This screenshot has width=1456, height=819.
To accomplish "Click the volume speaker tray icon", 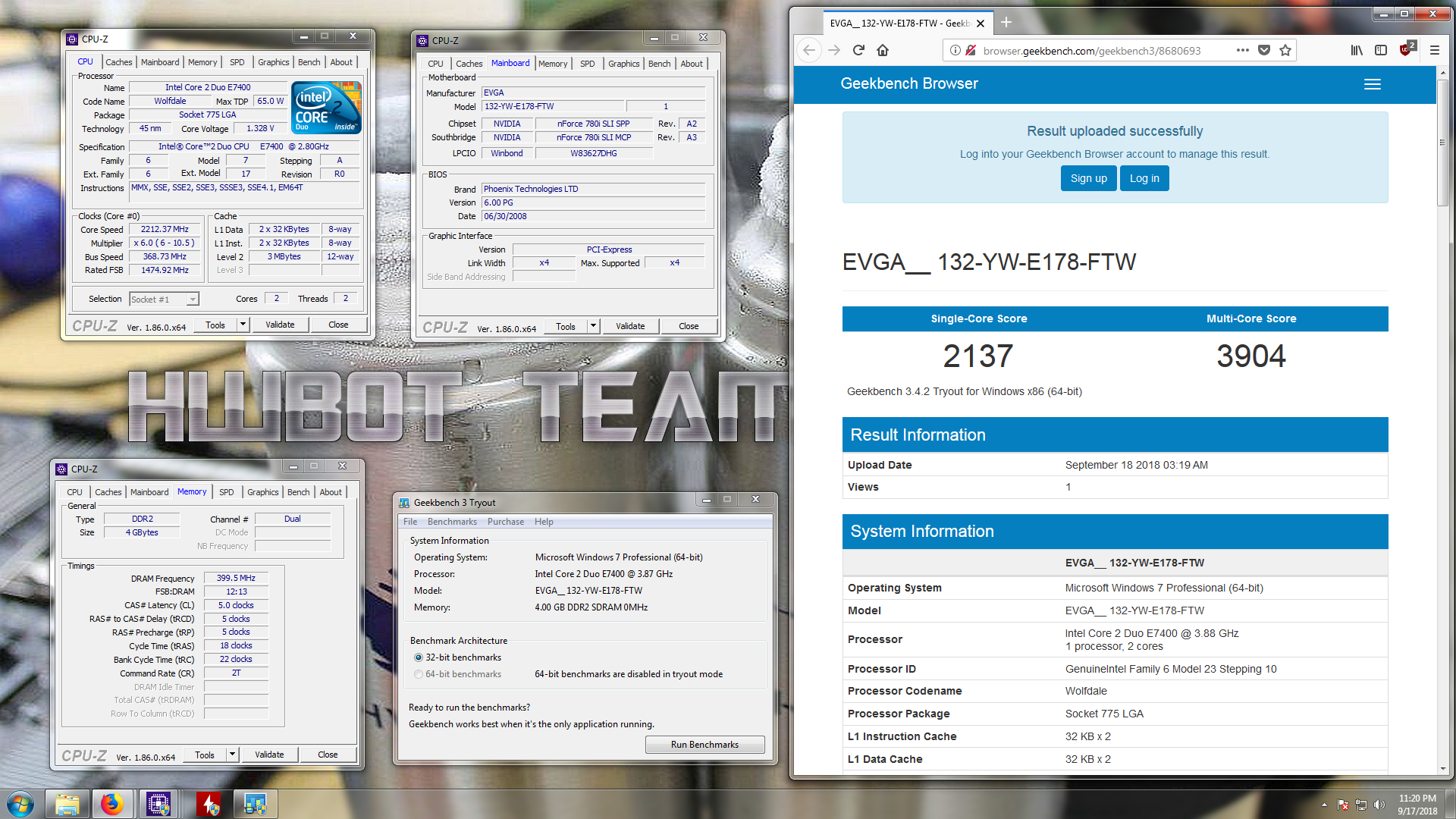I will [1379, 805].
